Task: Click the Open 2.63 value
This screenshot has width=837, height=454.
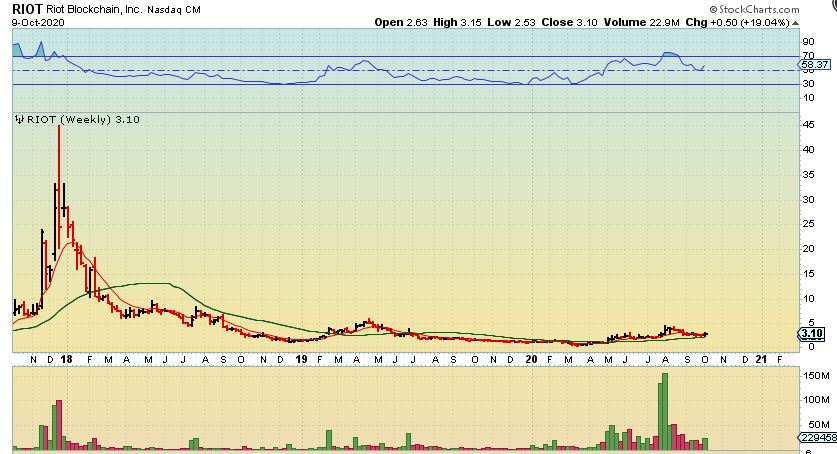Action: (x=401, y=22)
